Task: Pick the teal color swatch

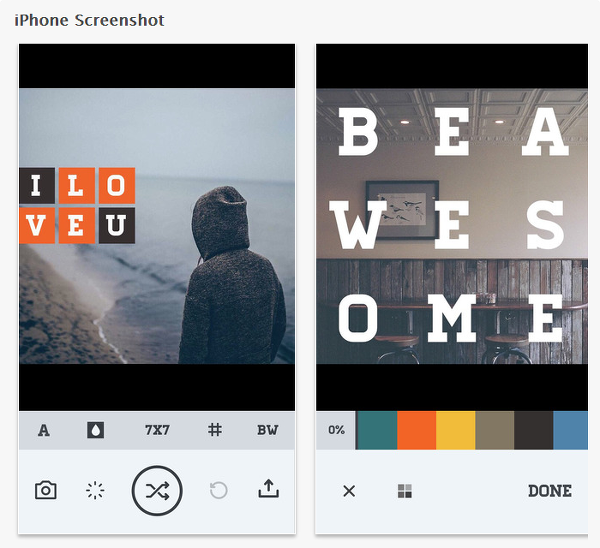Action: pos(377,430)
